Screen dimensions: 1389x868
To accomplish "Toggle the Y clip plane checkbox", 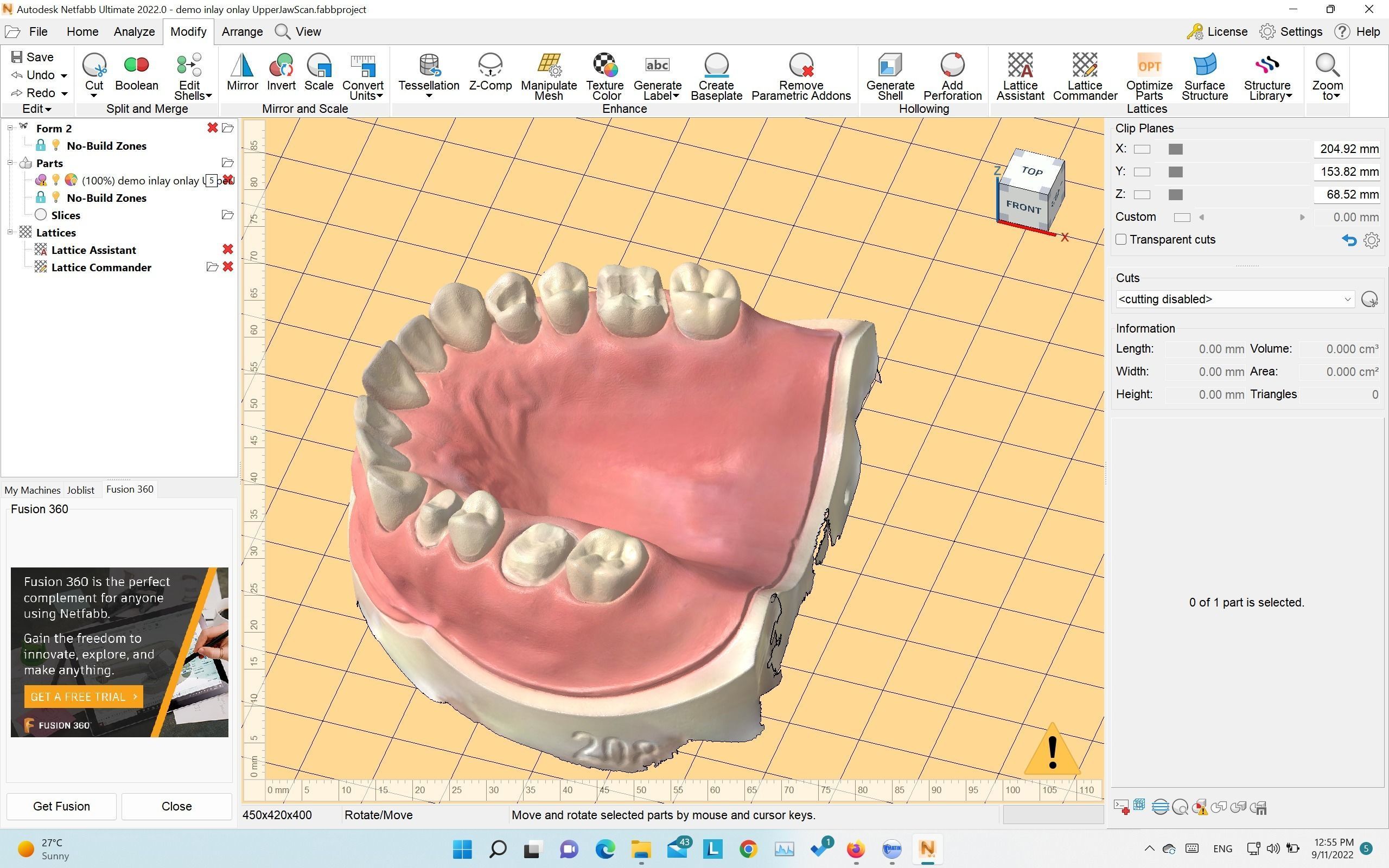I will pyautogui.click(x=1142, y=171).
